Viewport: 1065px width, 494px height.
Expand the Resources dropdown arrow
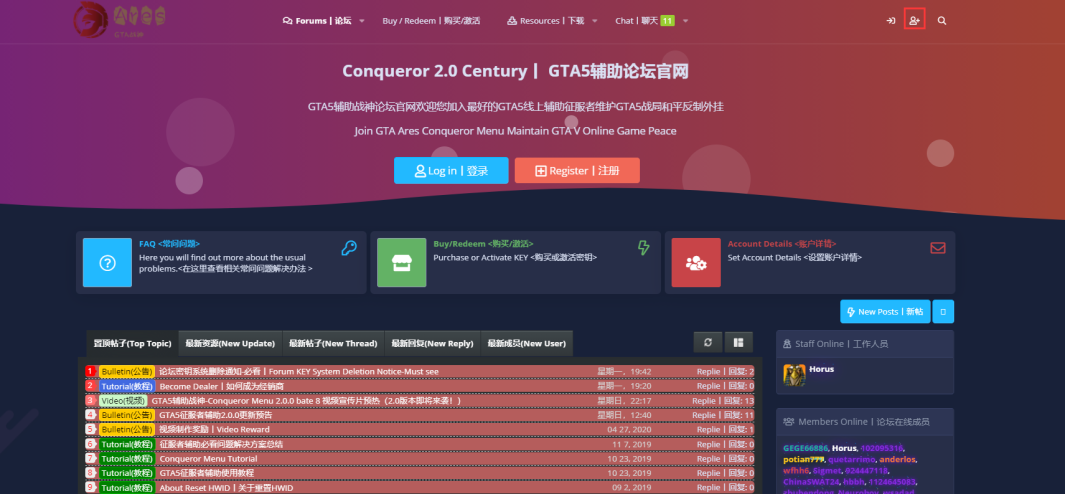point(594,21)
